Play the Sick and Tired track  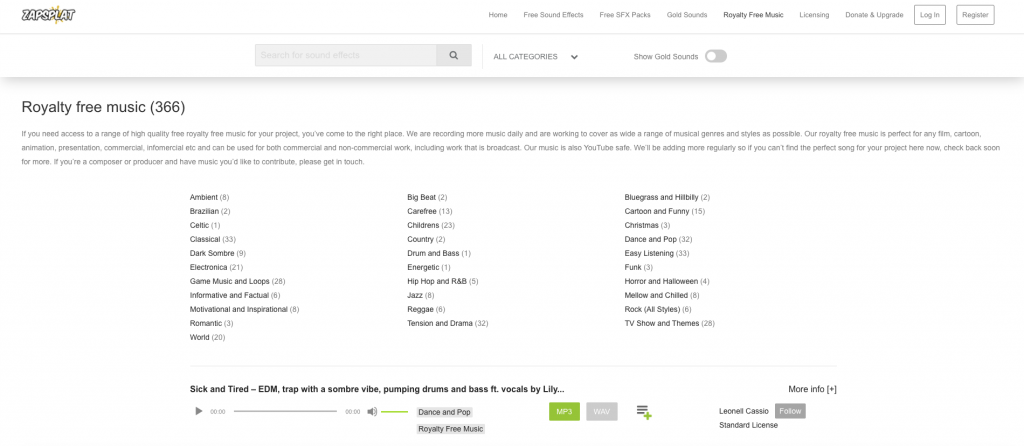coord(198,411)
